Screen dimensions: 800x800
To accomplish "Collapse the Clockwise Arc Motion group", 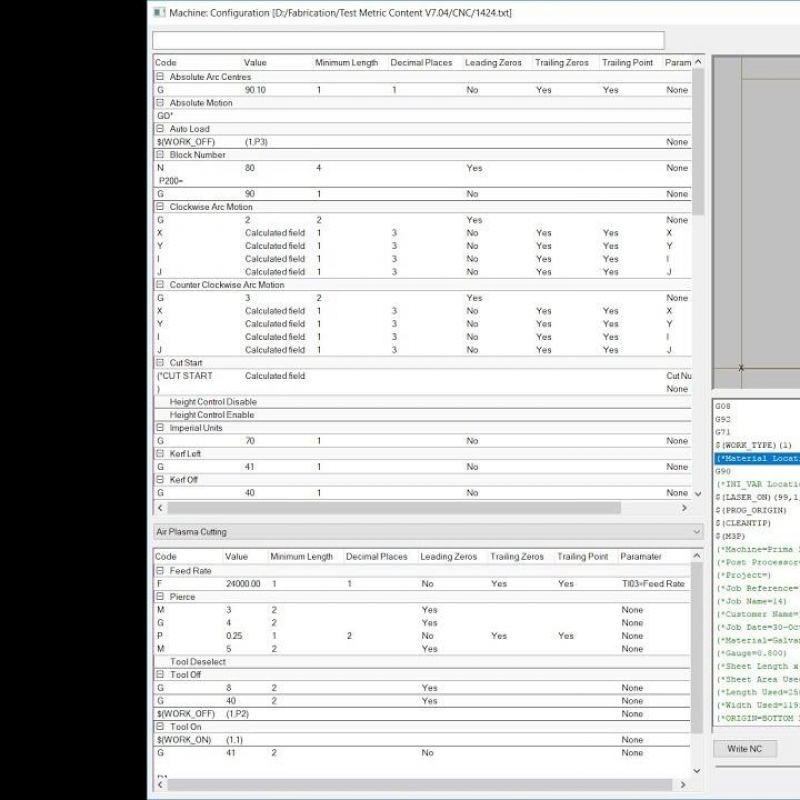I will [160, 207].
